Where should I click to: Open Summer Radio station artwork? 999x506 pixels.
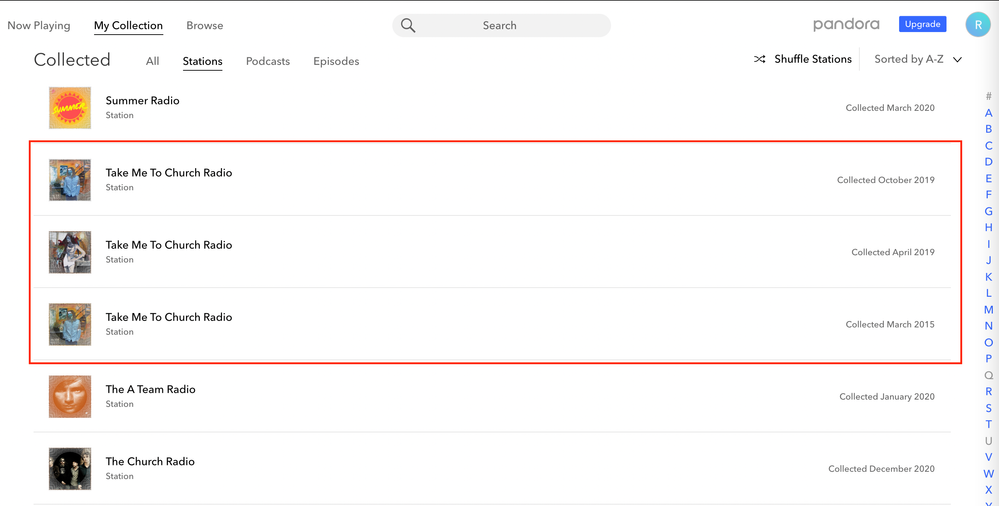pyautogui.click(x=70, y=108)
